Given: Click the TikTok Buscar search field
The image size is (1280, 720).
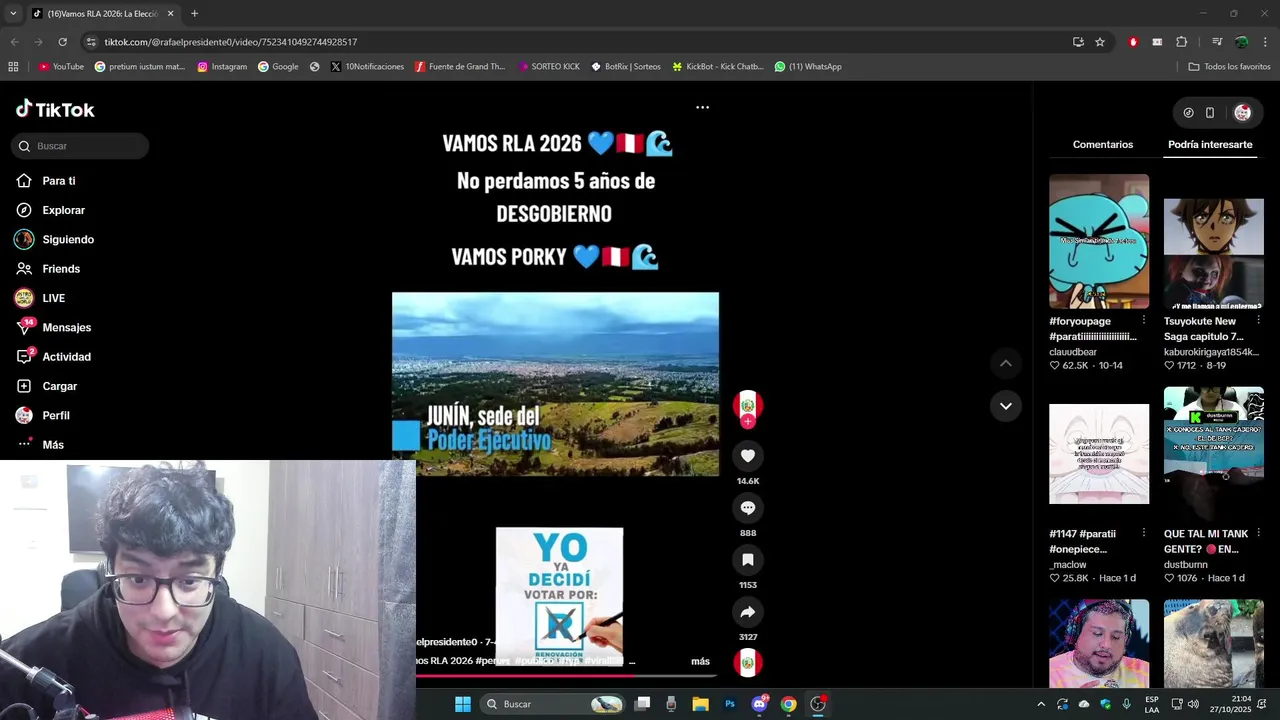Looking at the screenshot, I should click(80, 146).
